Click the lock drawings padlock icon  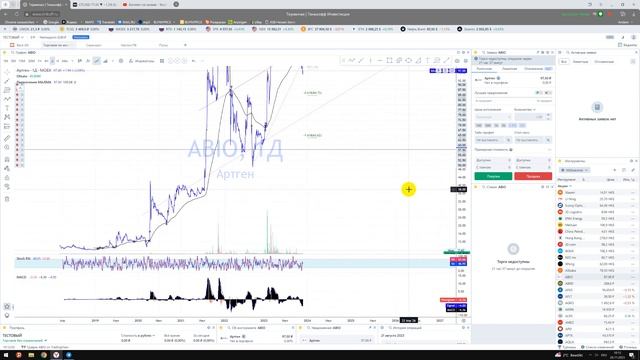click(7, 178)
